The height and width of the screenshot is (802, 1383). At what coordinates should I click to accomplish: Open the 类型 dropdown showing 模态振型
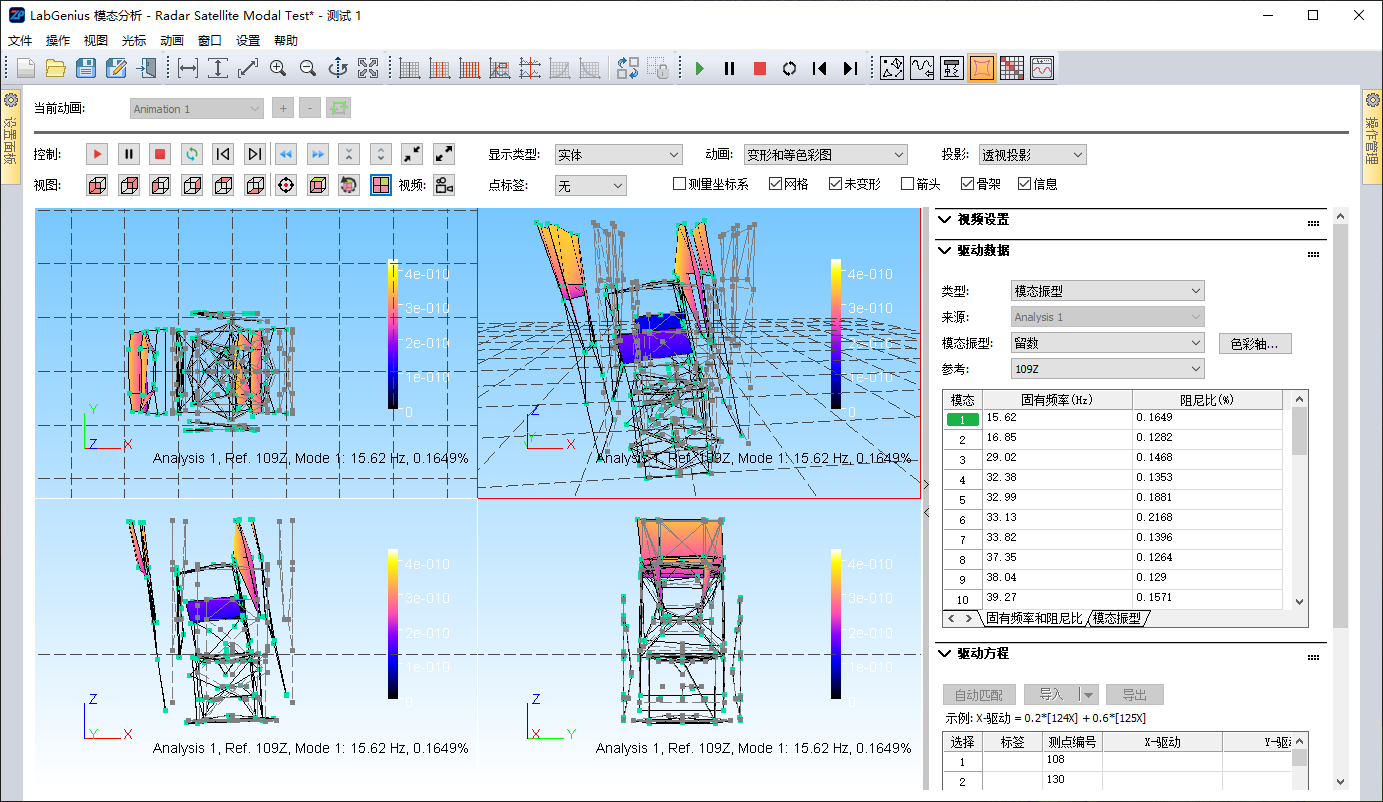1108,291
